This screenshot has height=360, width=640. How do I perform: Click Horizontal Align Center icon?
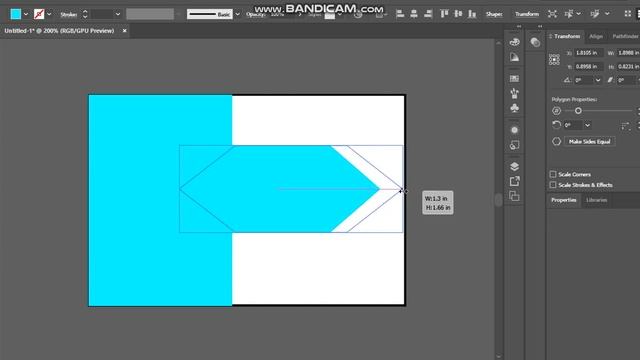tap(414, 14)
